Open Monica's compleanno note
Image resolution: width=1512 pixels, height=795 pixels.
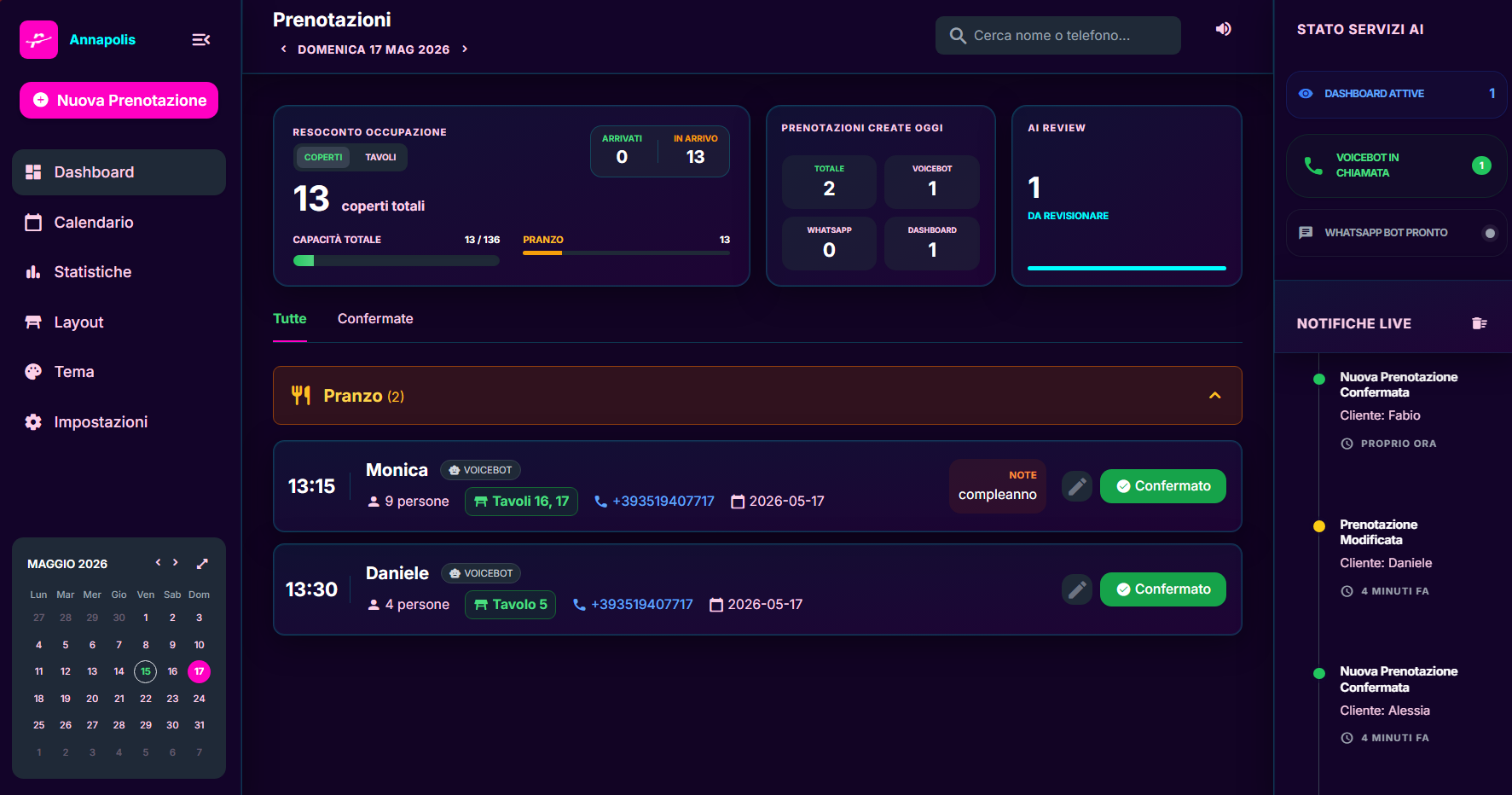[997, 486]
